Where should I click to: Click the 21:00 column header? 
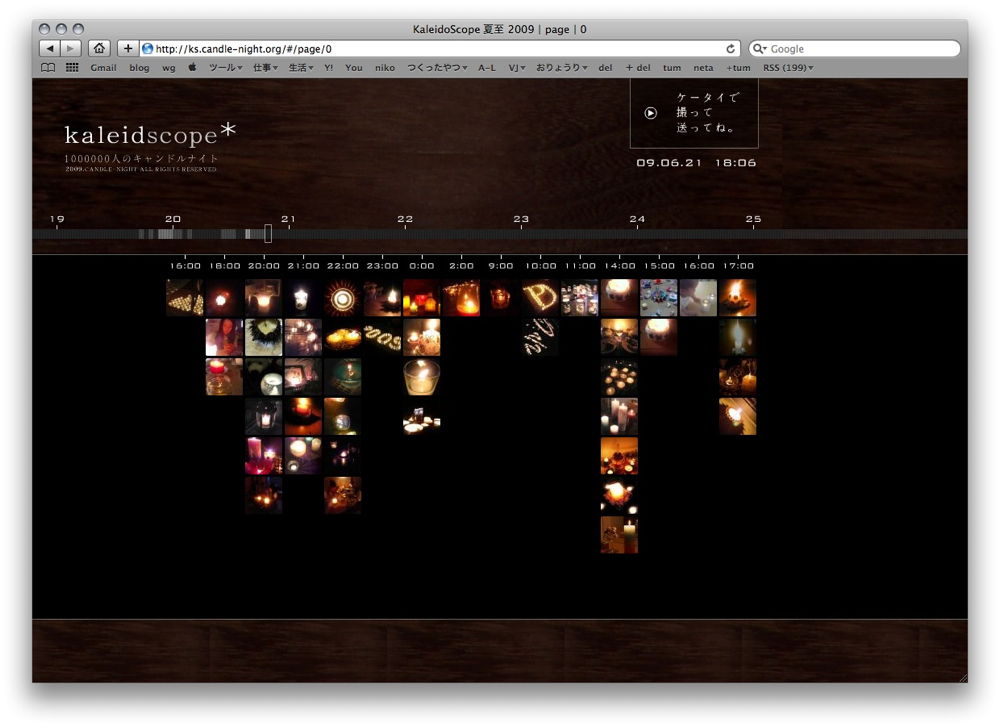click(x=304, y=266)
